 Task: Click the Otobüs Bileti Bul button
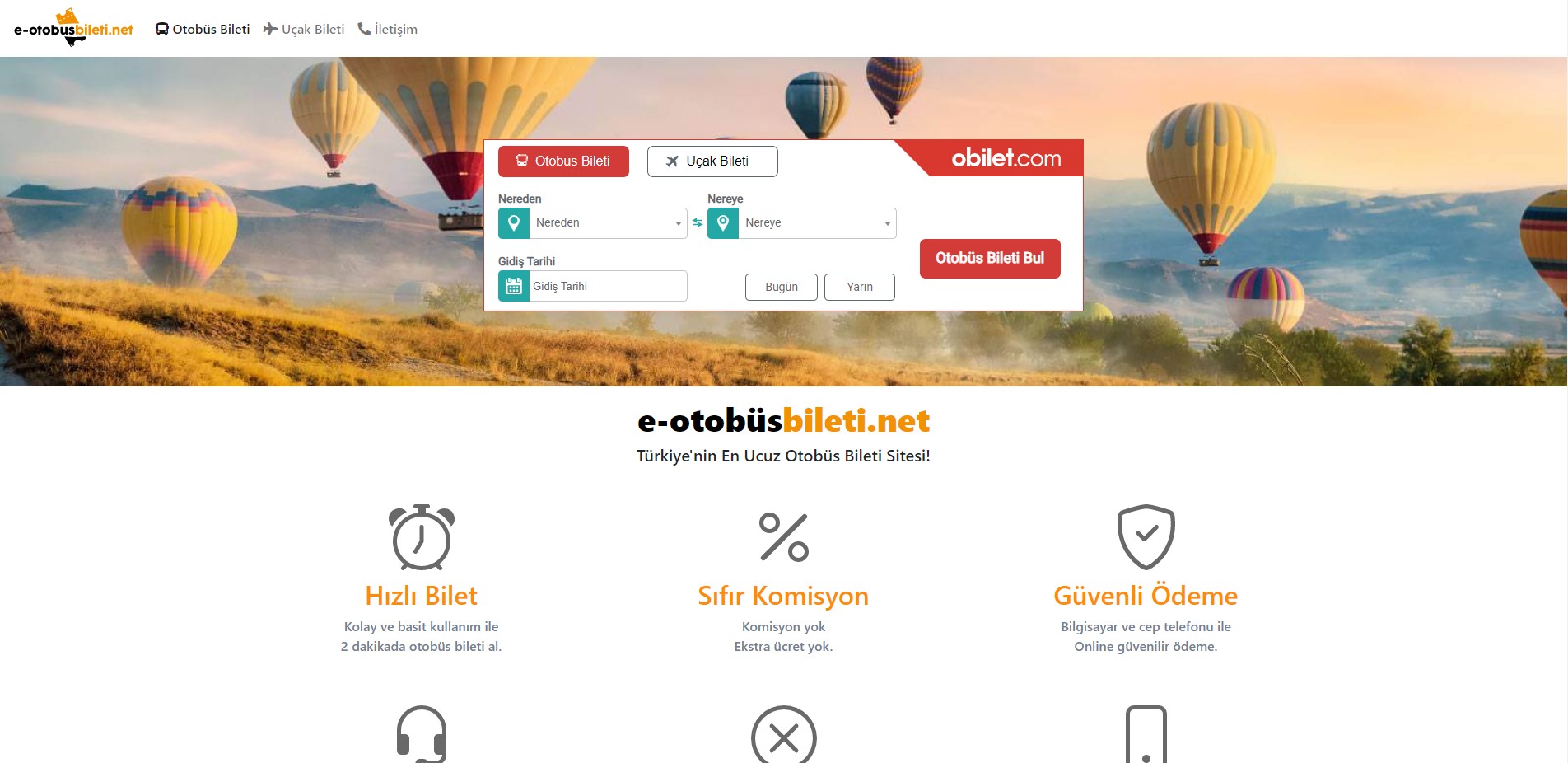coord(990,259)
